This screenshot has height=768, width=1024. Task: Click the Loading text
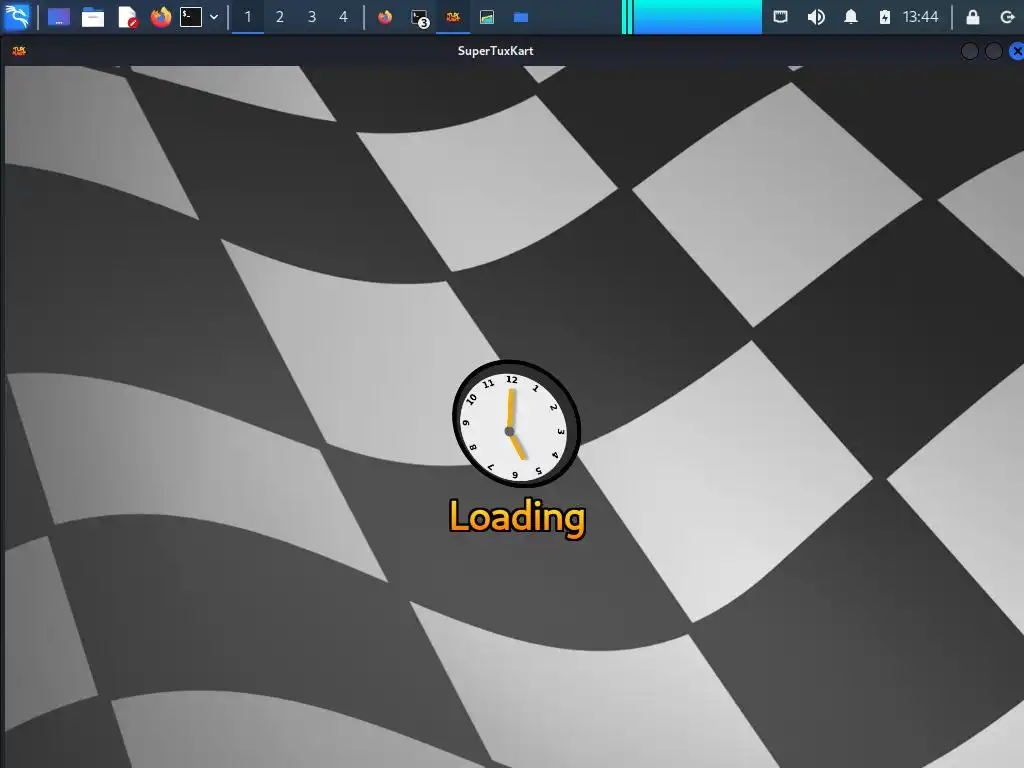pyautogui.click(x=517, y=518)
